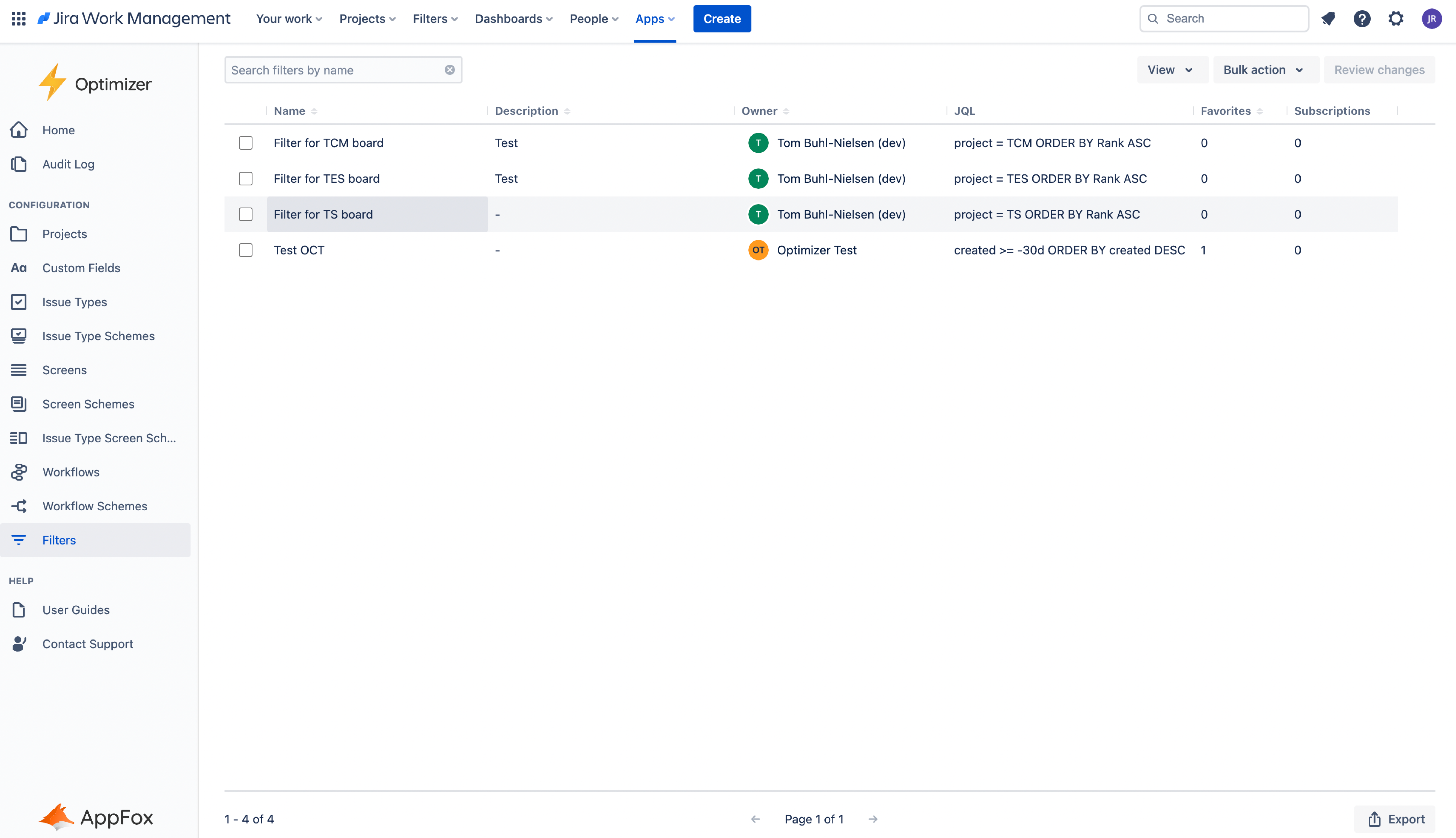Click the Create button
Image resolution: width=1456 pixels, height=838 pixels.
tap(721, 18)
